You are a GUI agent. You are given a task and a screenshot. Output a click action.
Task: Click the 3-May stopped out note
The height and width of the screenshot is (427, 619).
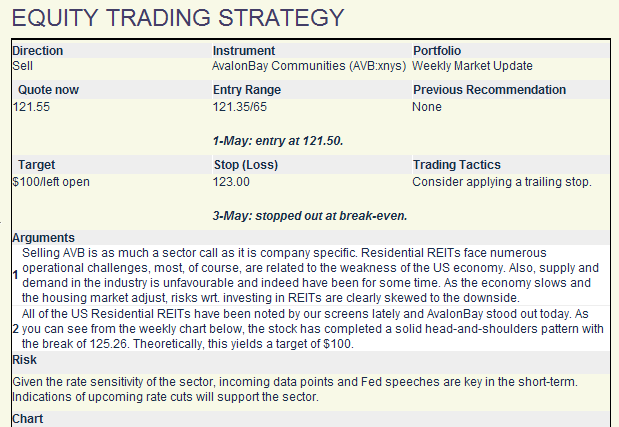pyautogui.click(x=310, y=216)
